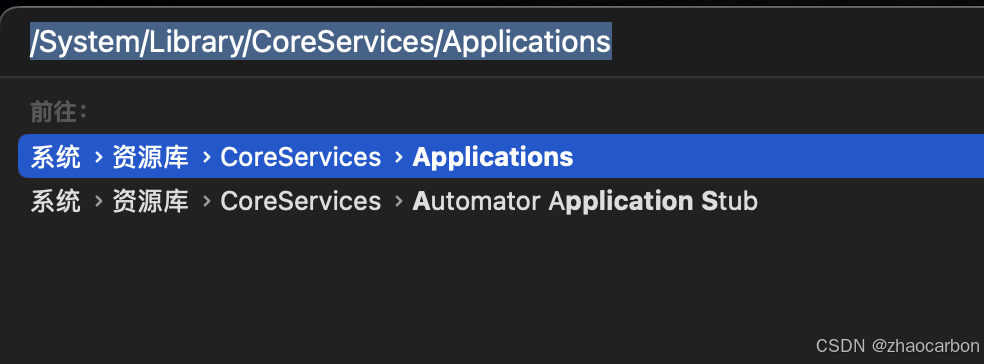Click the 前往: label
The image size is (984, 364).
click(59, 113)
